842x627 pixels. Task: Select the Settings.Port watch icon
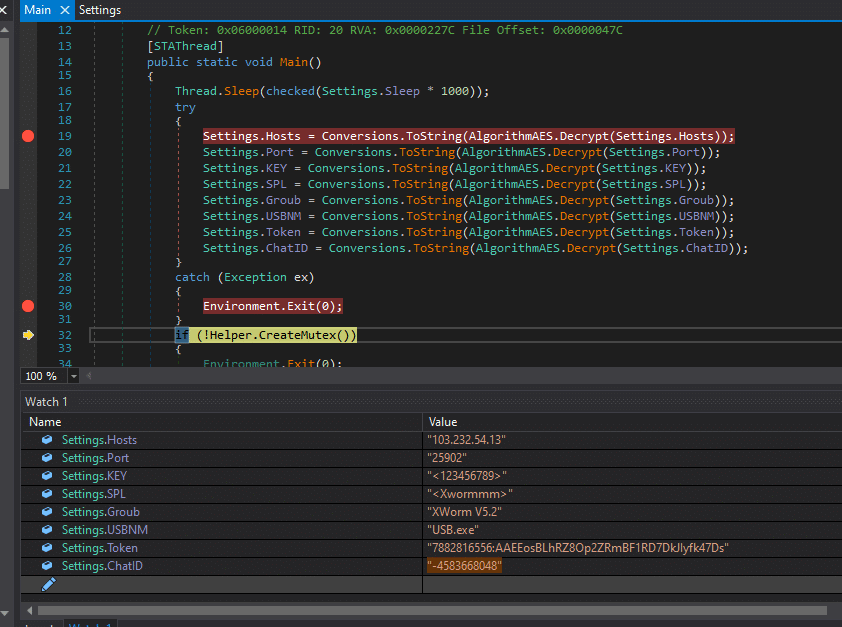[x=47, y=458]
